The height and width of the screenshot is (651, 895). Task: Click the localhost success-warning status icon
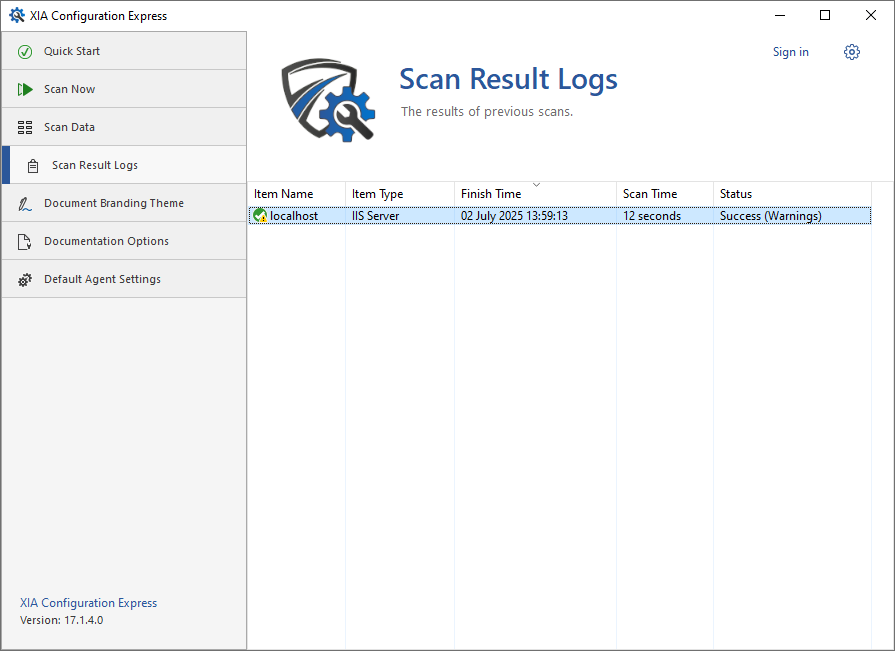click(260, 216)
